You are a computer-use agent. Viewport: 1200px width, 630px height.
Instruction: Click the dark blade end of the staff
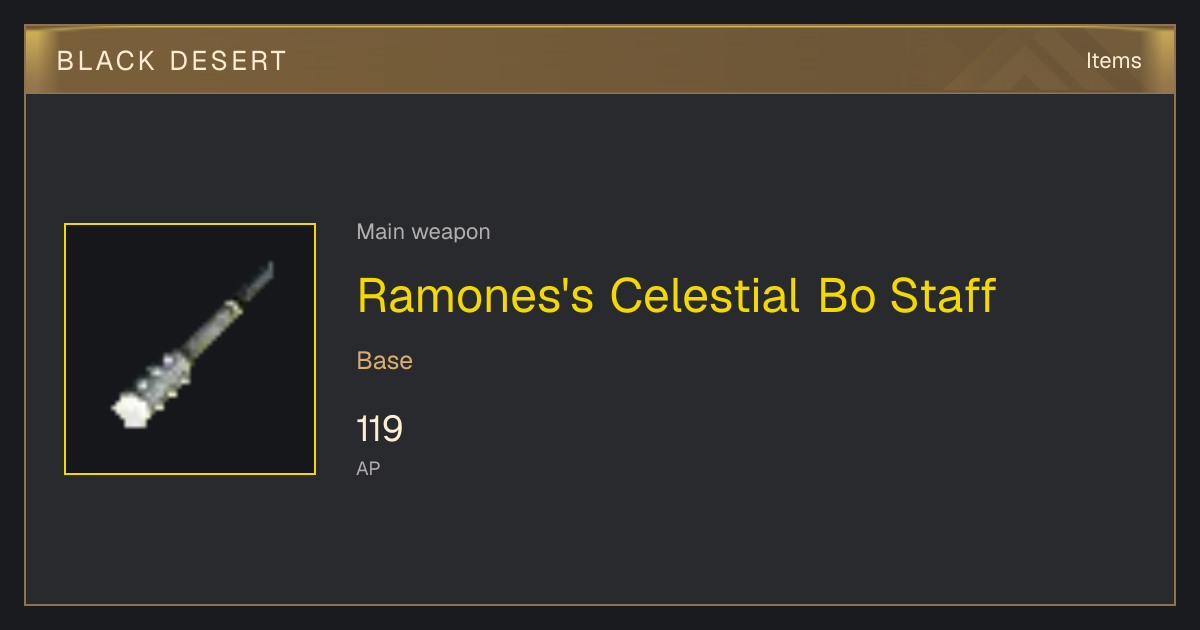point(258,280)
